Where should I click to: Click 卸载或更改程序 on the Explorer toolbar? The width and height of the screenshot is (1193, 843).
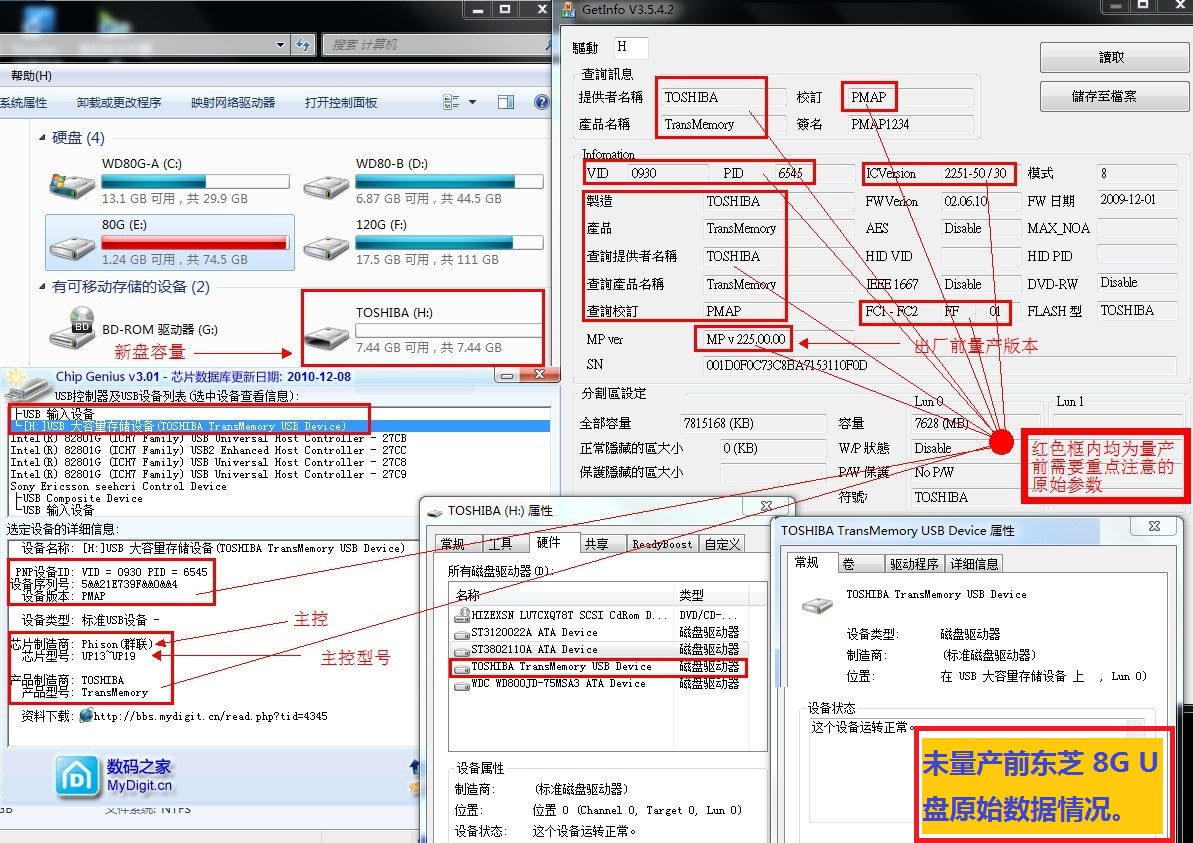118,102
